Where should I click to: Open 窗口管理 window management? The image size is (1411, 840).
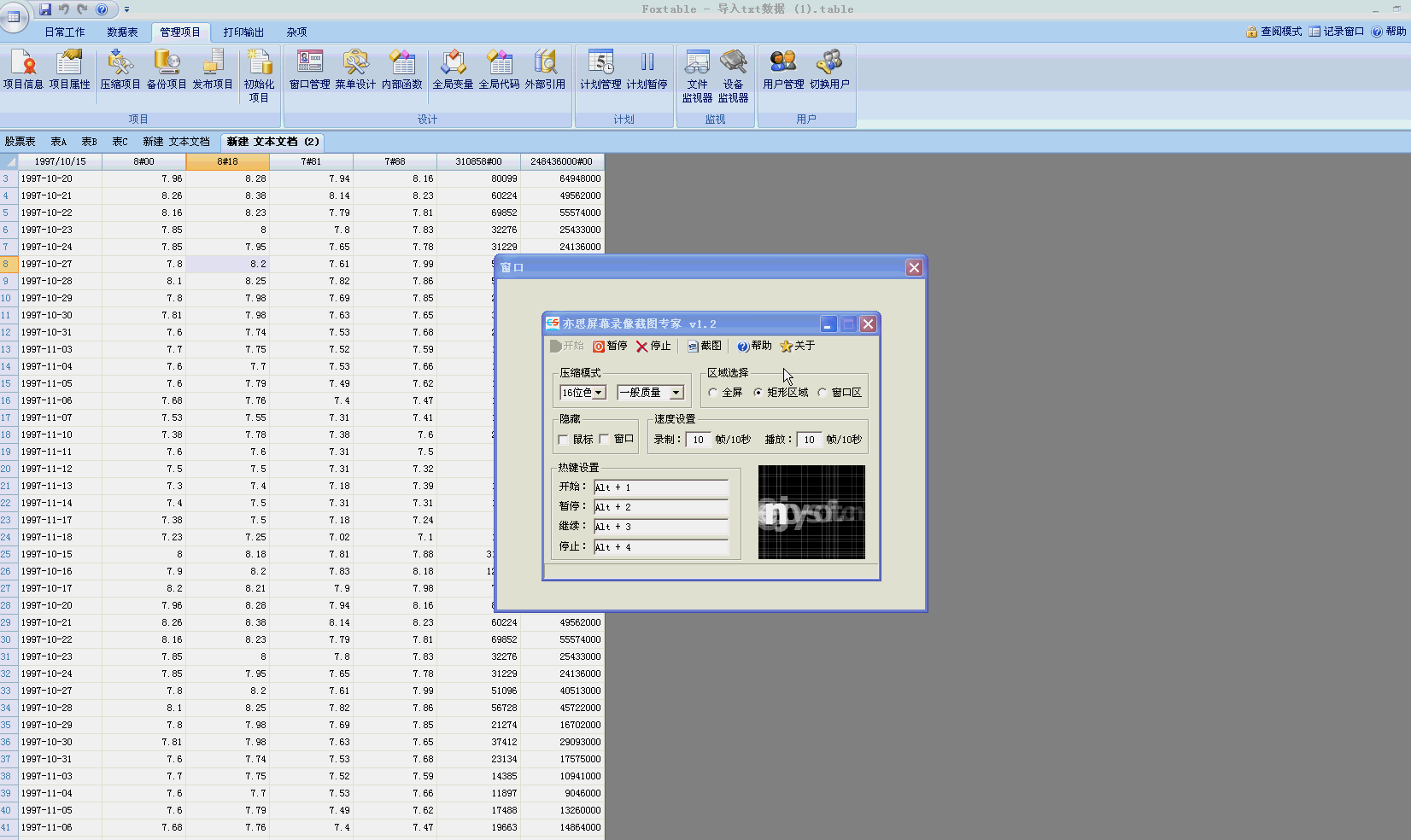(x=309, y=69)
